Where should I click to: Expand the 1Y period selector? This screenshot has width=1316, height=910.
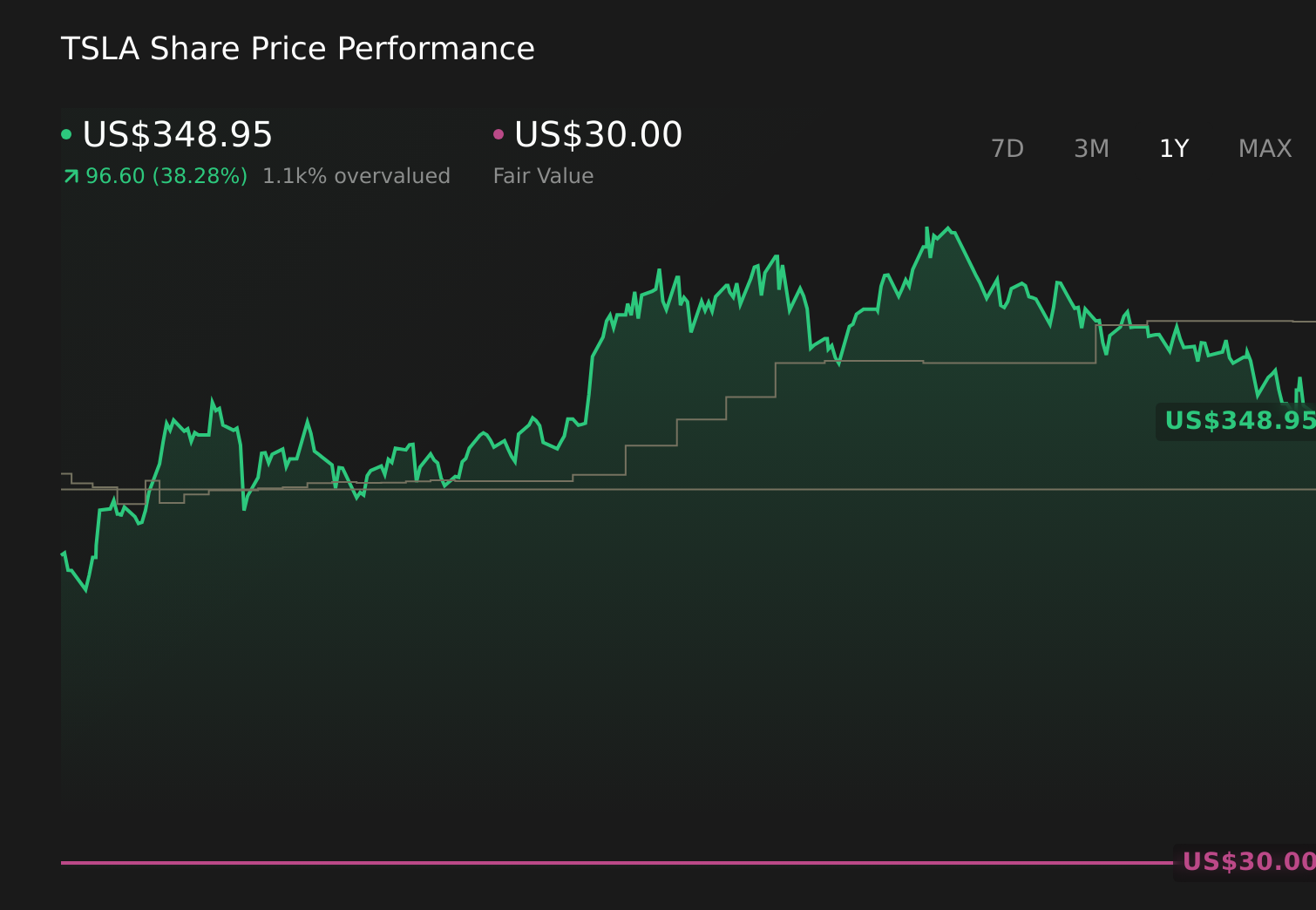pos(1174,148)
